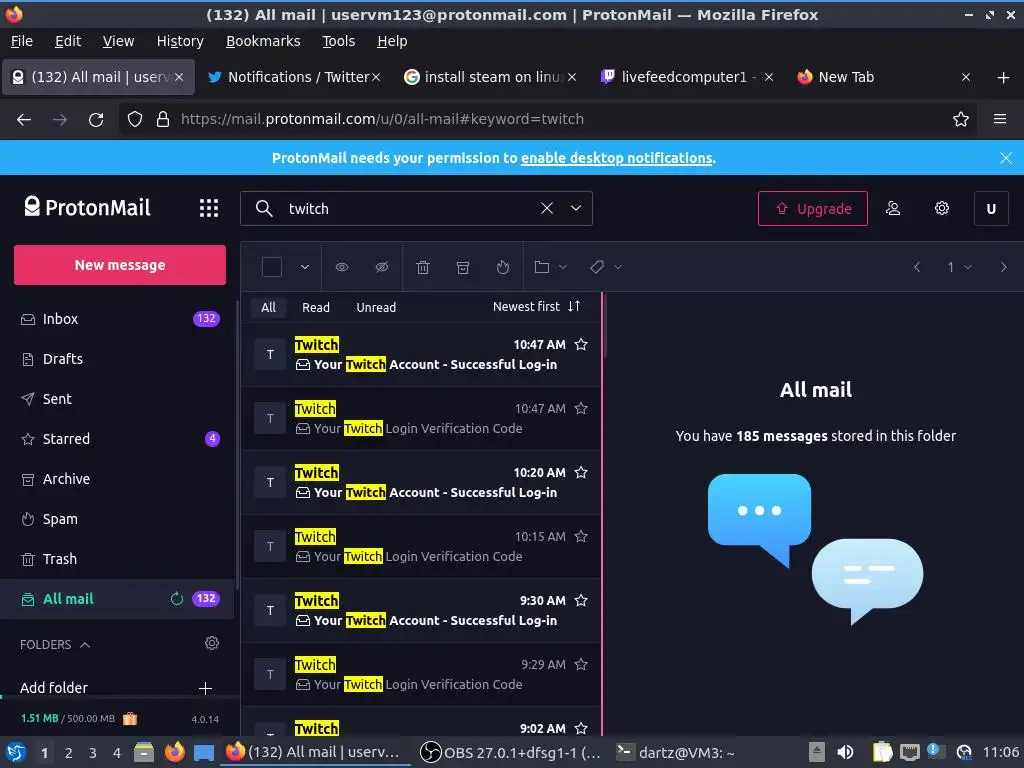This screenshot has width=1024, height=768.
Task: Star the 10:47 AM Login Verification Code email
Action: click(x=581, y=409)
